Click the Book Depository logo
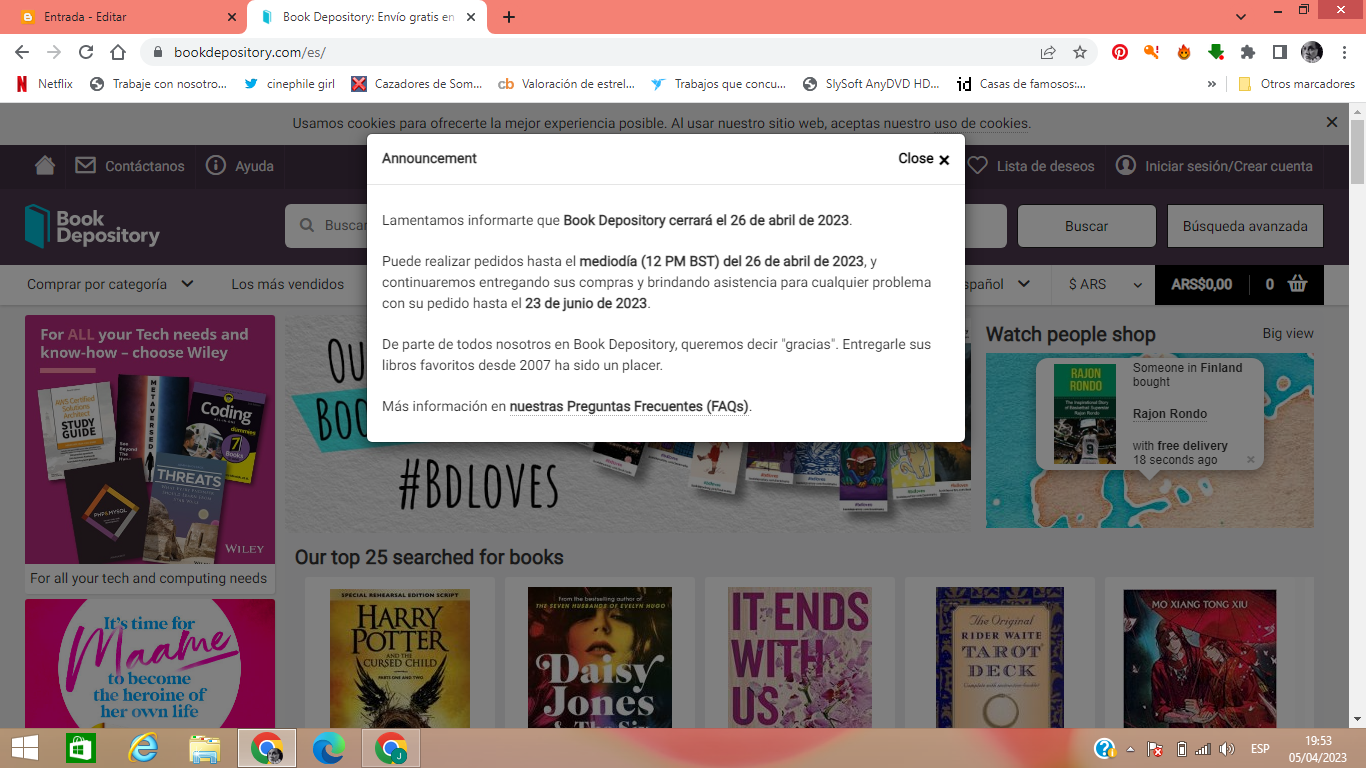 click(x=92, y=226)
